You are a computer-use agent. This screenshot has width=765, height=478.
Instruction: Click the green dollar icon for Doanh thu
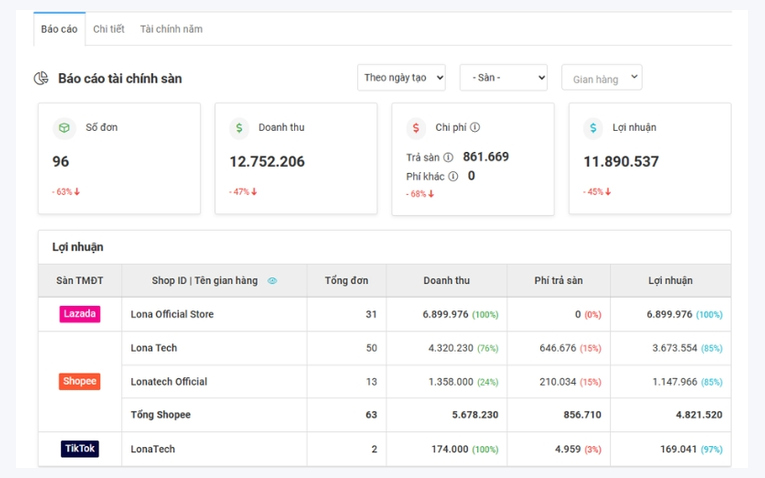pyautogui.click(x=239, y=128)
